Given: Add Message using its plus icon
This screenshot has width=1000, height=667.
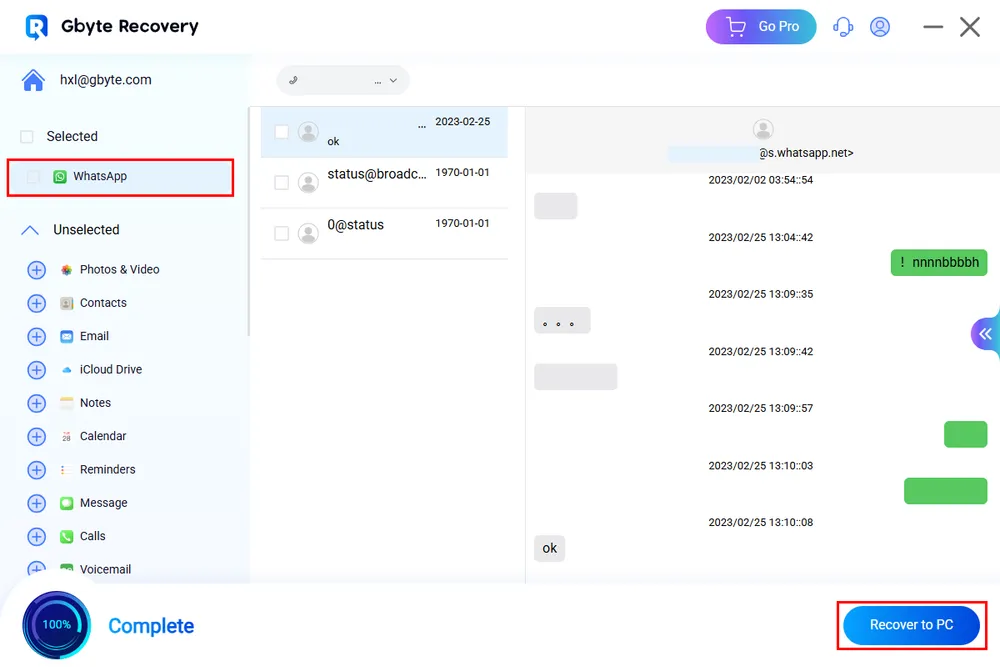Looking at the screenshot, I should (x=36, y=503).
